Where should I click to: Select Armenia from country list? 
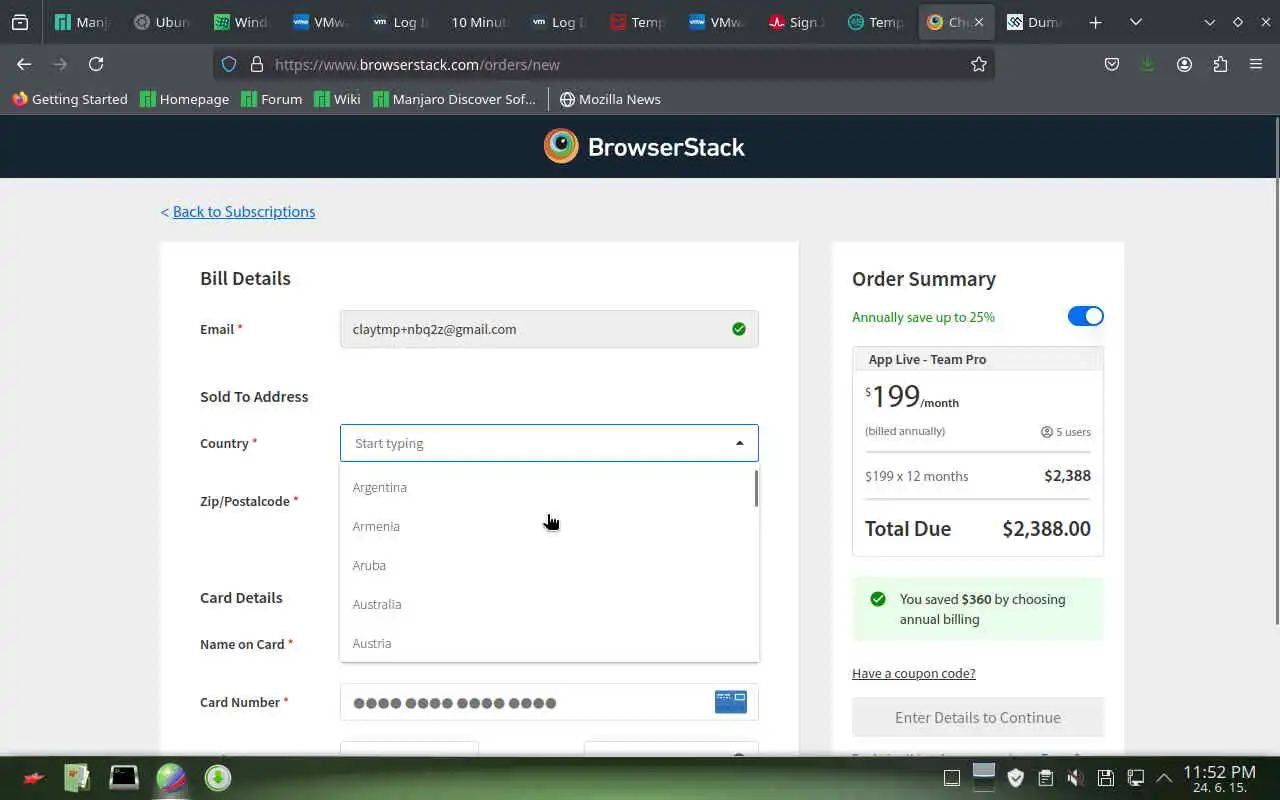[x=547, y=526]
